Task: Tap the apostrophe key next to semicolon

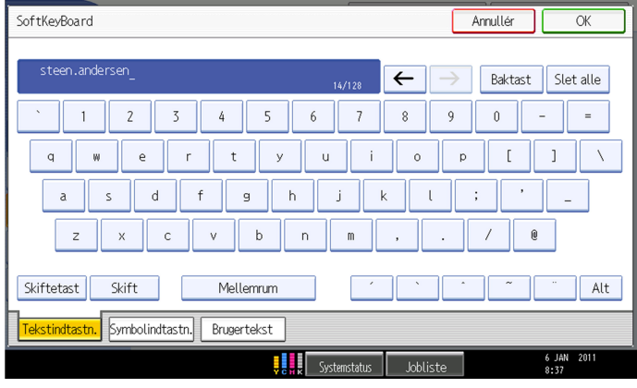Action: click(522, 195)
